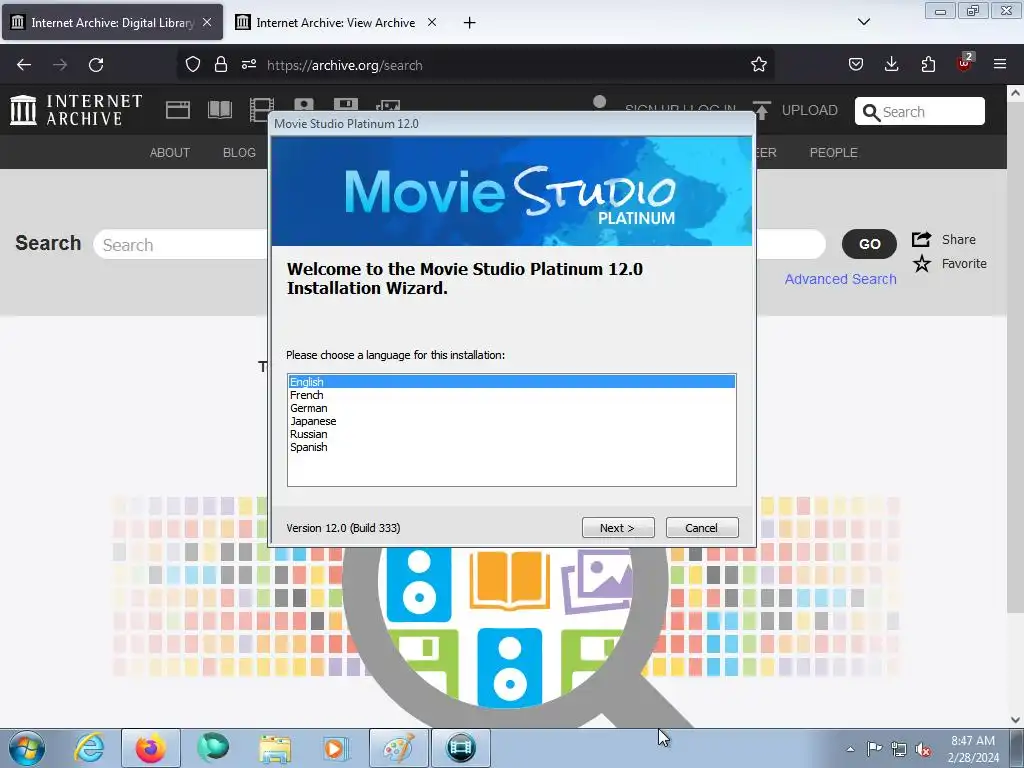Image resolution: width=1024 pixels, height=768 pixels.
Task: Click the muted volume tray icon
Action: coord(923,750)
